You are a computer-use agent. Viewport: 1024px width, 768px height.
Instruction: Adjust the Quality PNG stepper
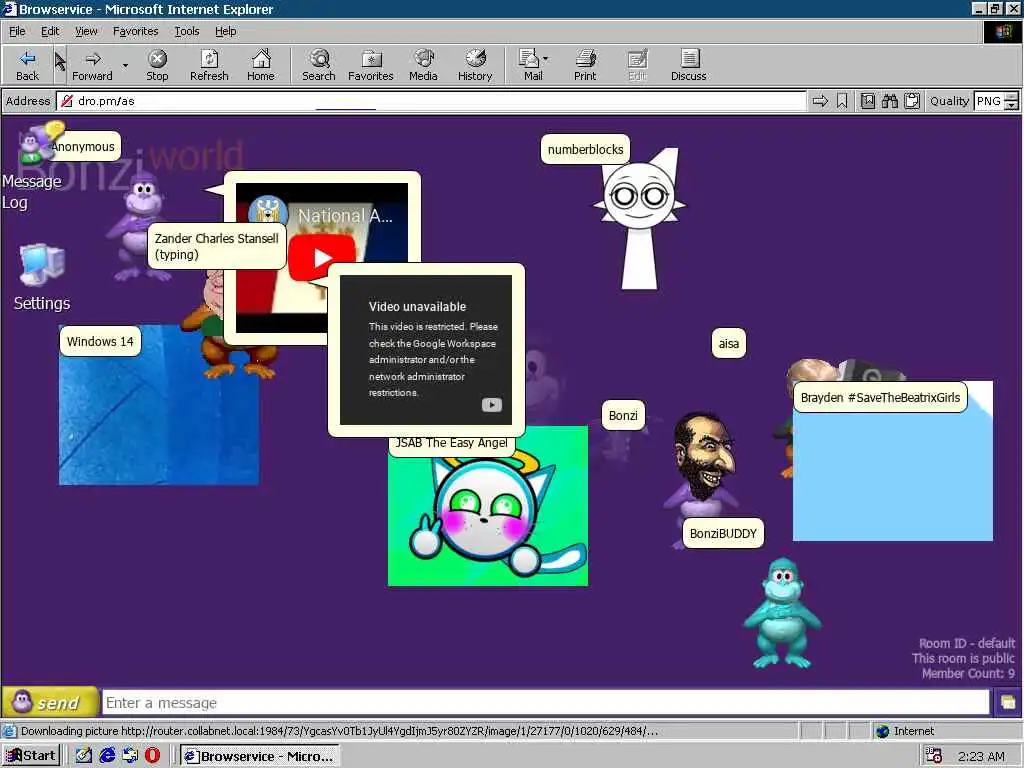tap(1012, 101)
